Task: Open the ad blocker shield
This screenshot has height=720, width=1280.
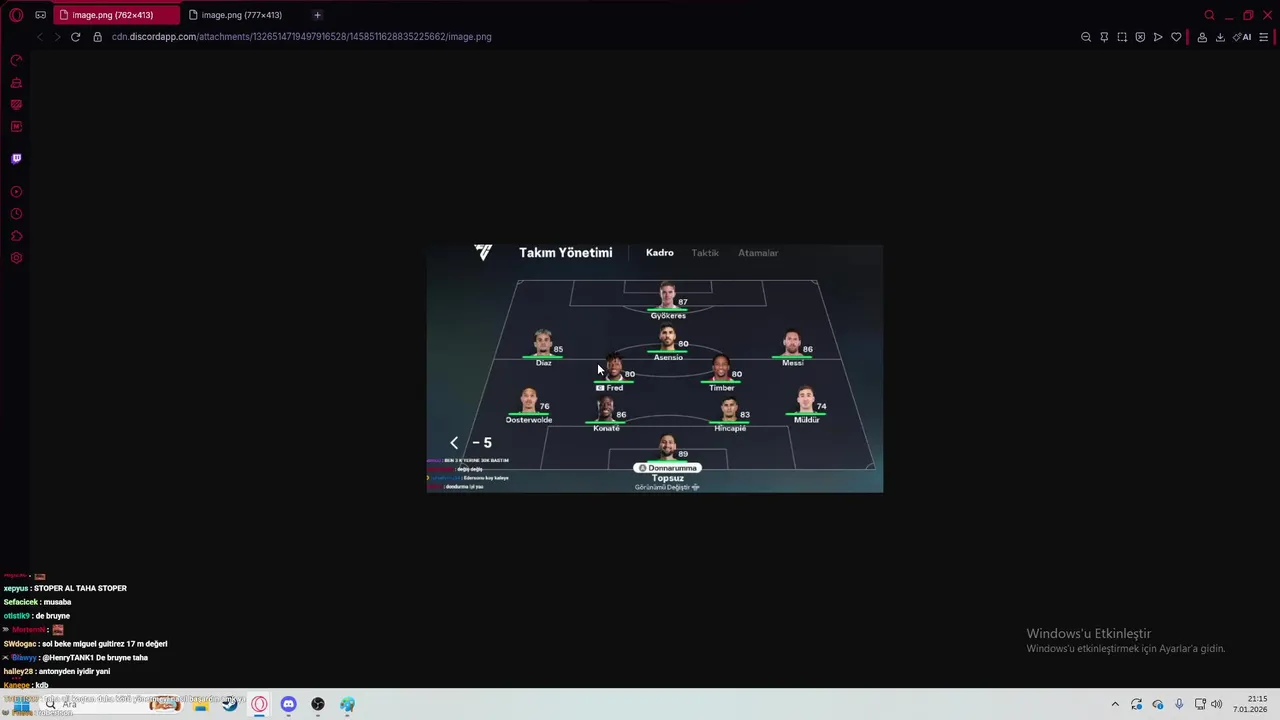Action: 1140,37
